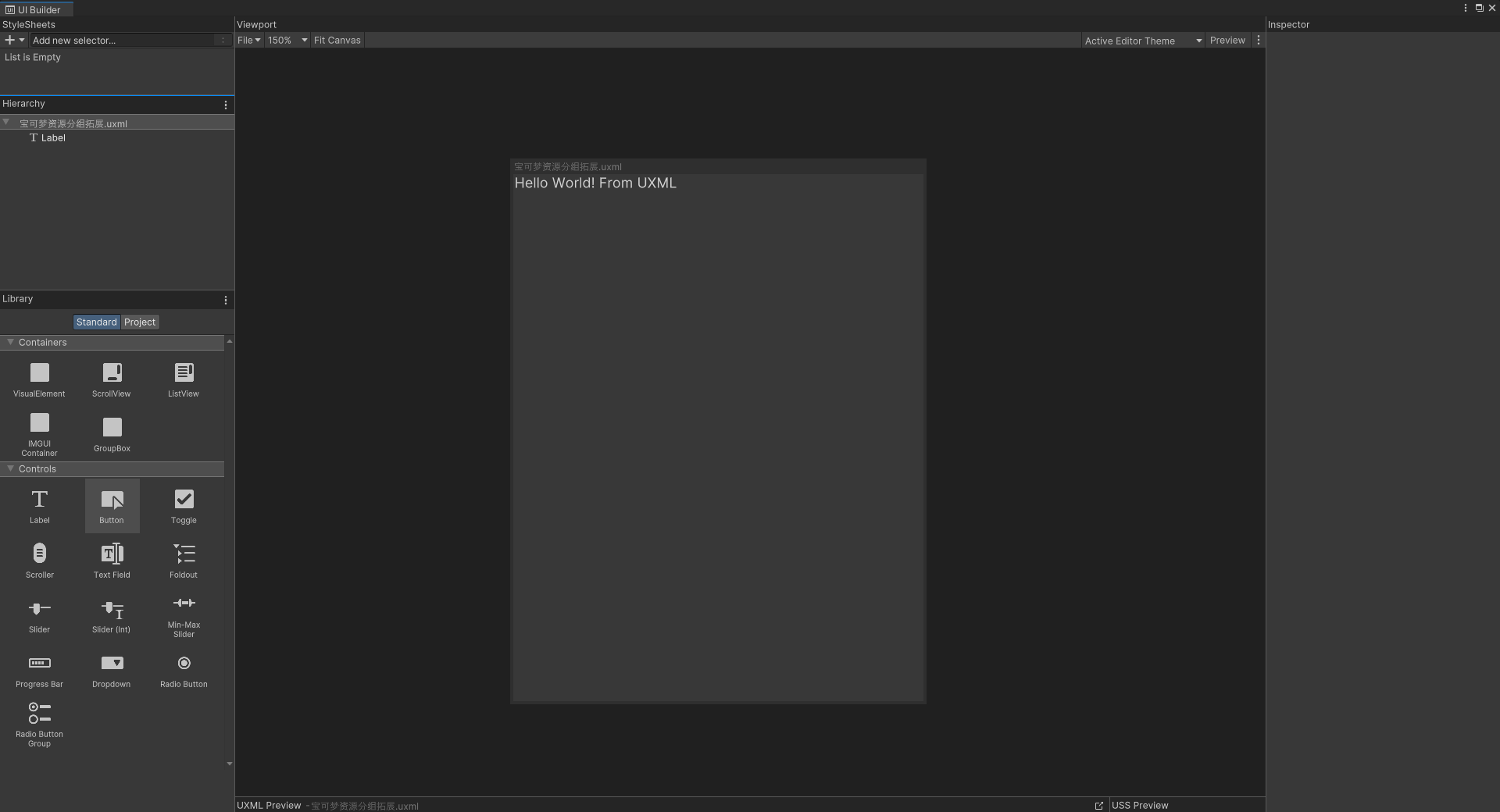Viewport: 1500px width, 812px height.
Task: Select the Min-Max Slider control icon
Action: (x=184, y=603)
